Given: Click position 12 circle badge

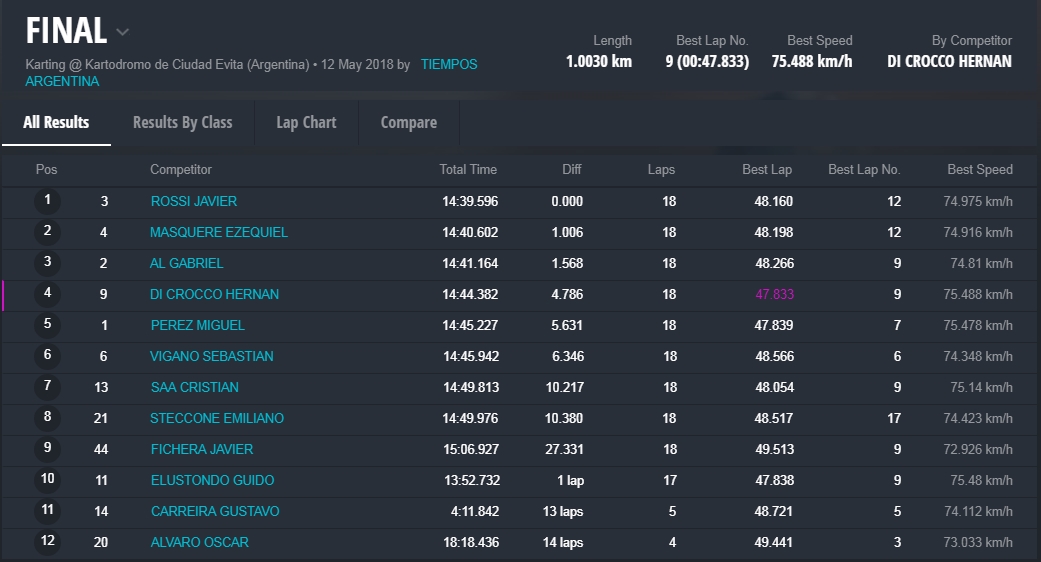Looking at the screenshot, I should 47,542.
